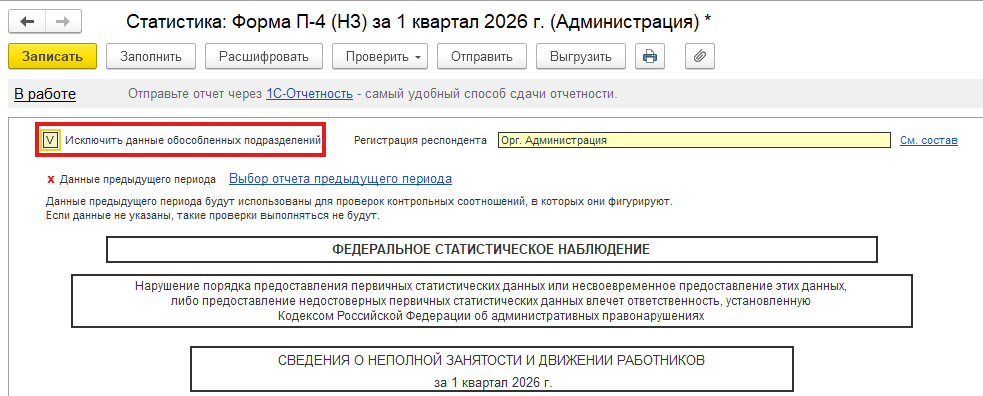Open Выбор отчета предыдущего периода link

click(340, 179)
